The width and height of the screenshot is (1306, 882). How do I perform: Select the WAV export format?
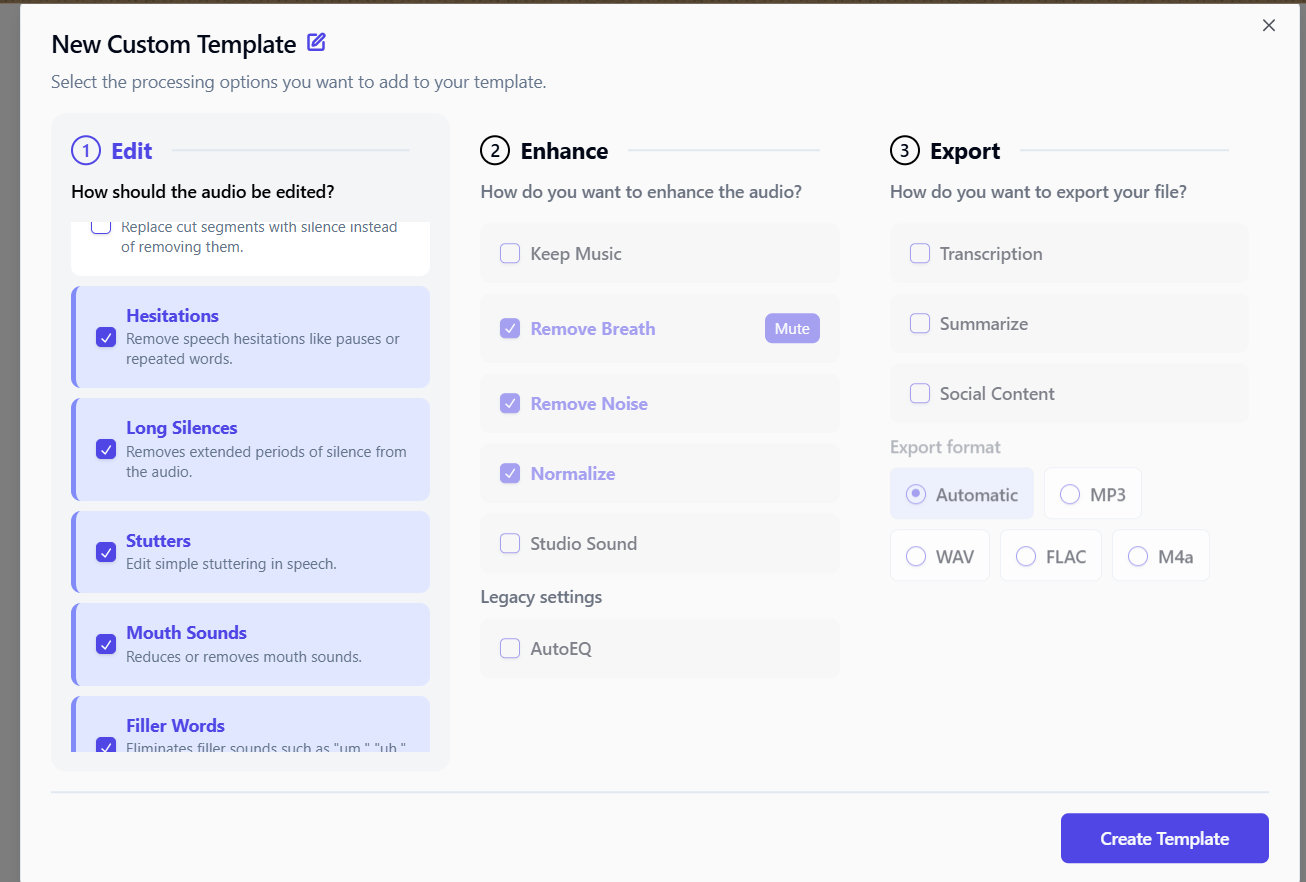940,556
